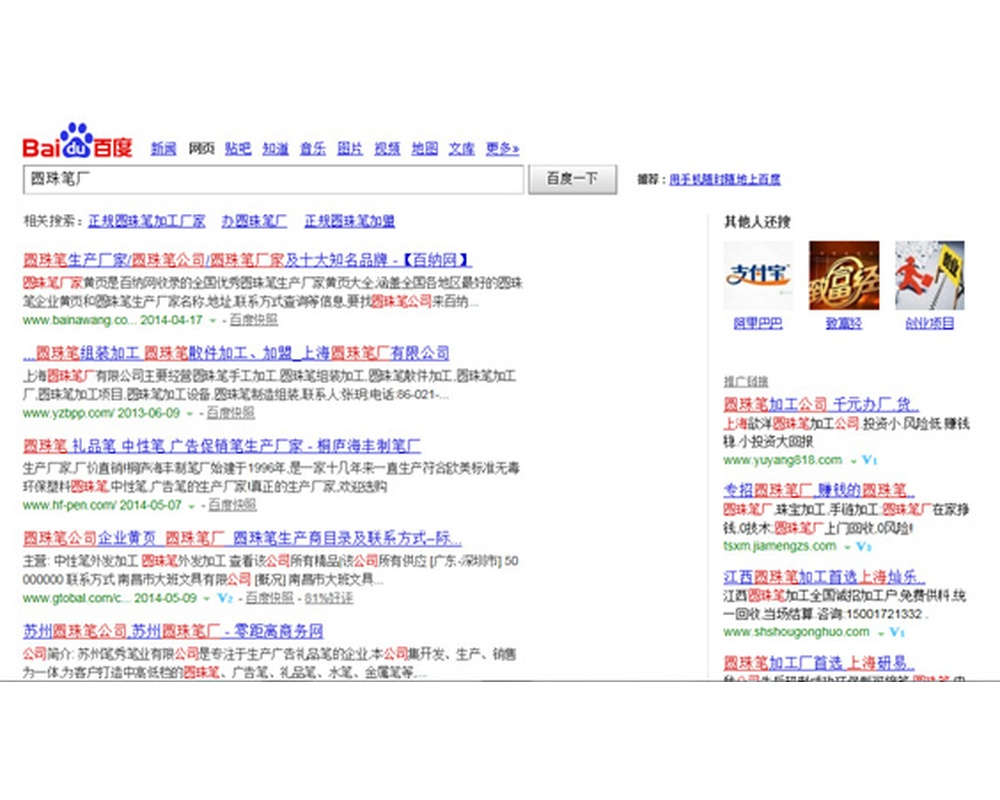Open ad 圆珠笔加工厂首选 上海研易

[x=820, y=663]
